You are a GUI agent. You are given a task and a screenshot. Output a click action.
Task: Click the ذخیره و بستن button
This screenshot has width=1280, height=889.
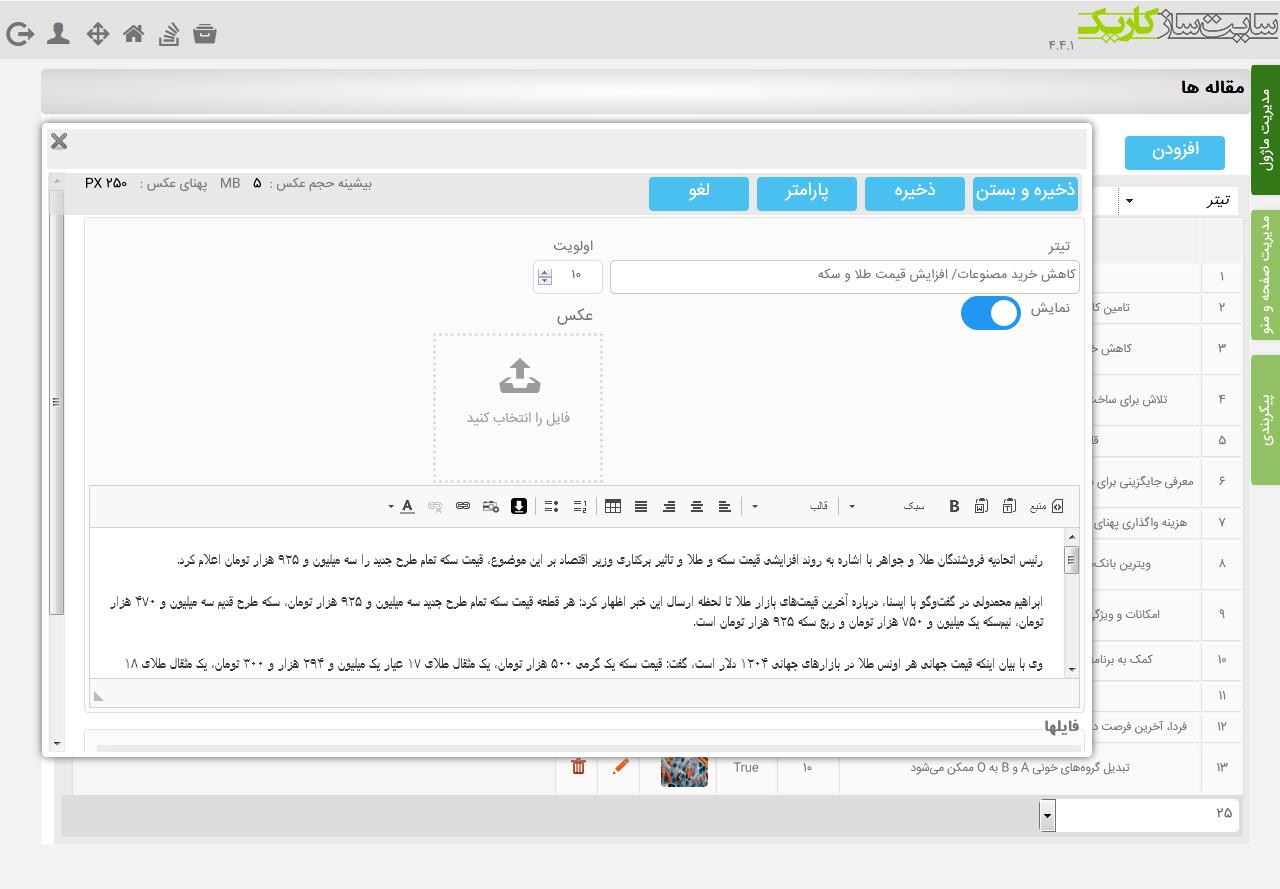pos(1026,192)
